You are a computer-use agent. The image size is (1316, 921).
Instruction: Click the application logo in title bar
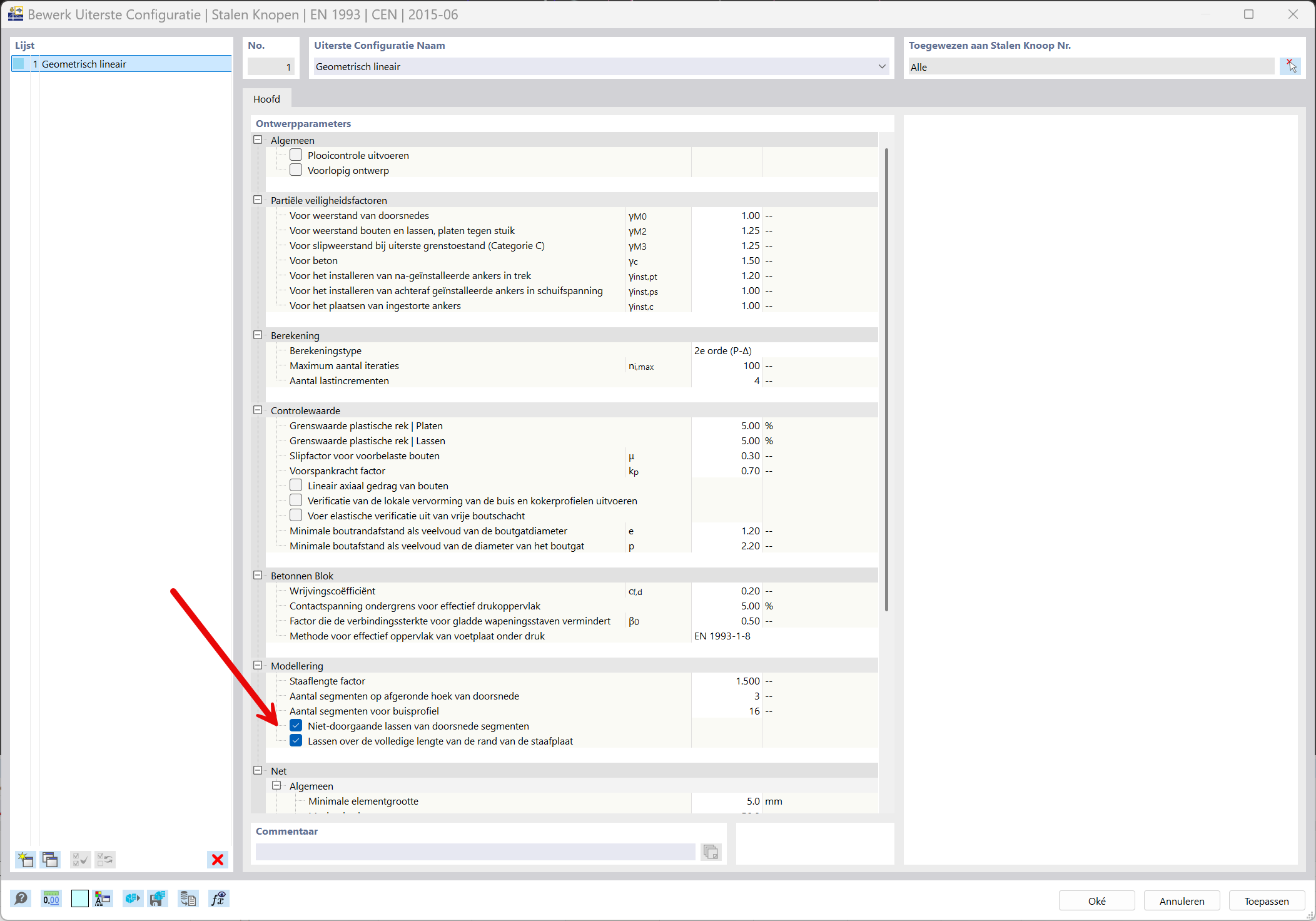pos(15,14)
